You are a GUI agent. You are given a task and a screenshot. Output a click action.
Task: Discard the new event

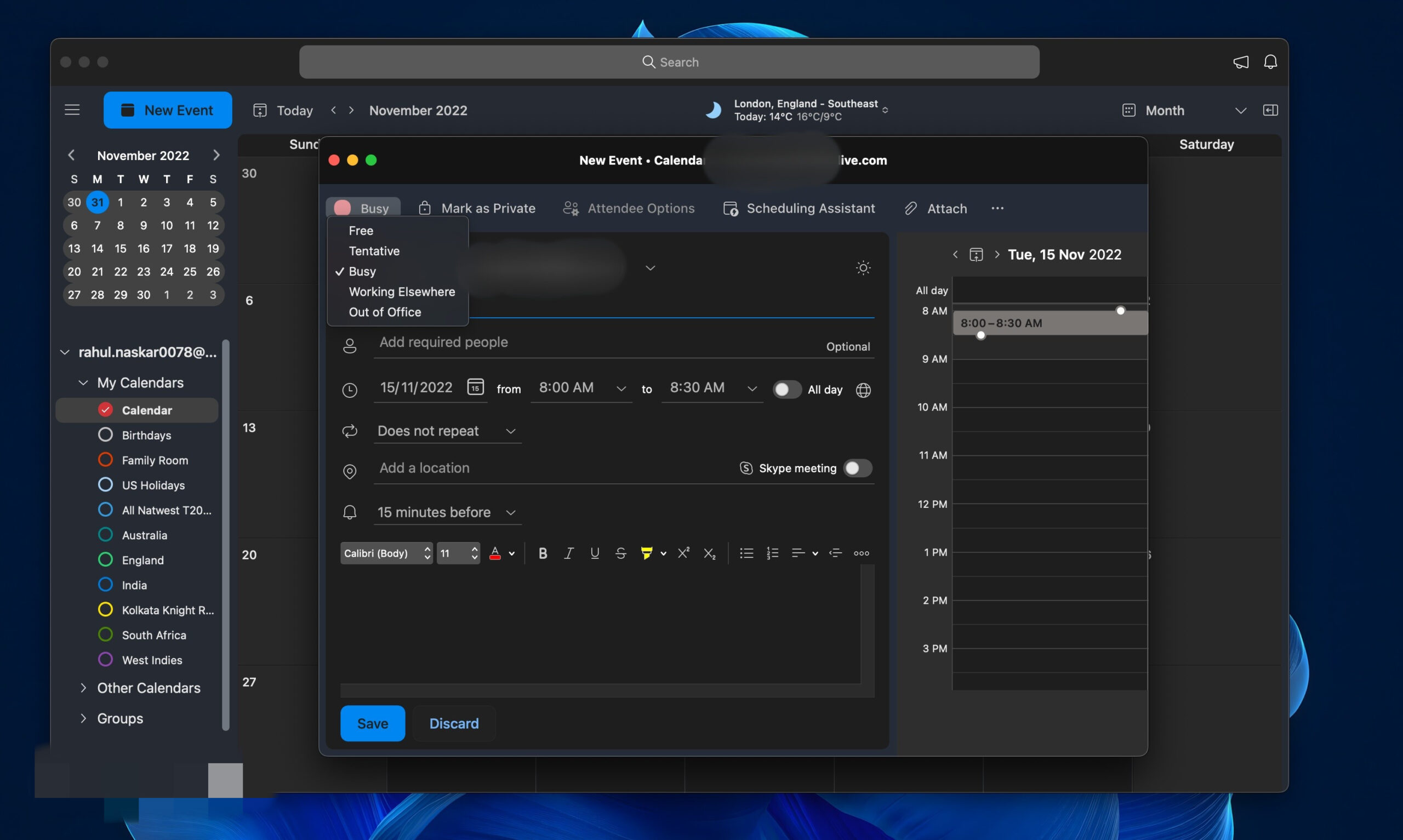[x=454, y=723]
